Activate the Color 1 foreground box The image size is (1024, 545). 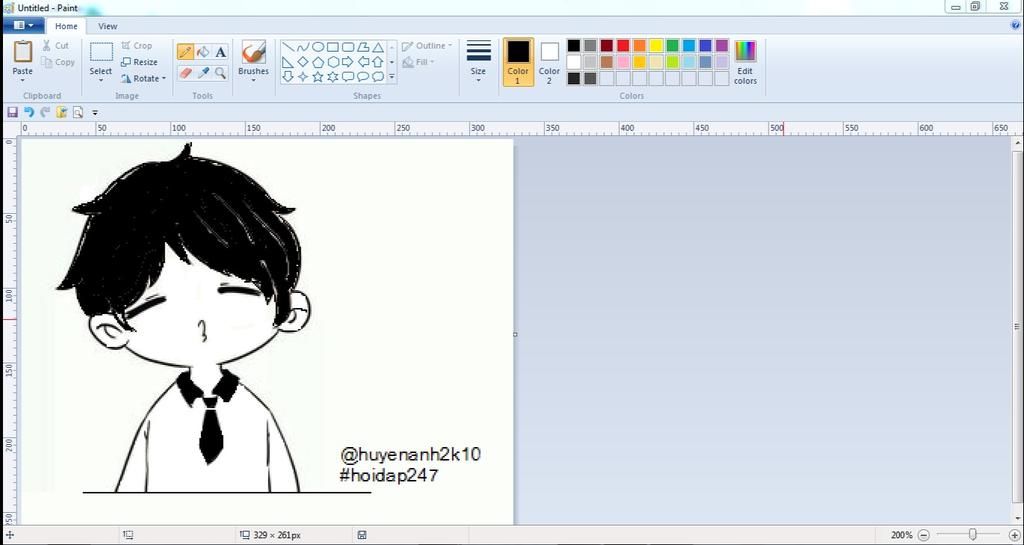pyautogui.click(x=518, y=61)
